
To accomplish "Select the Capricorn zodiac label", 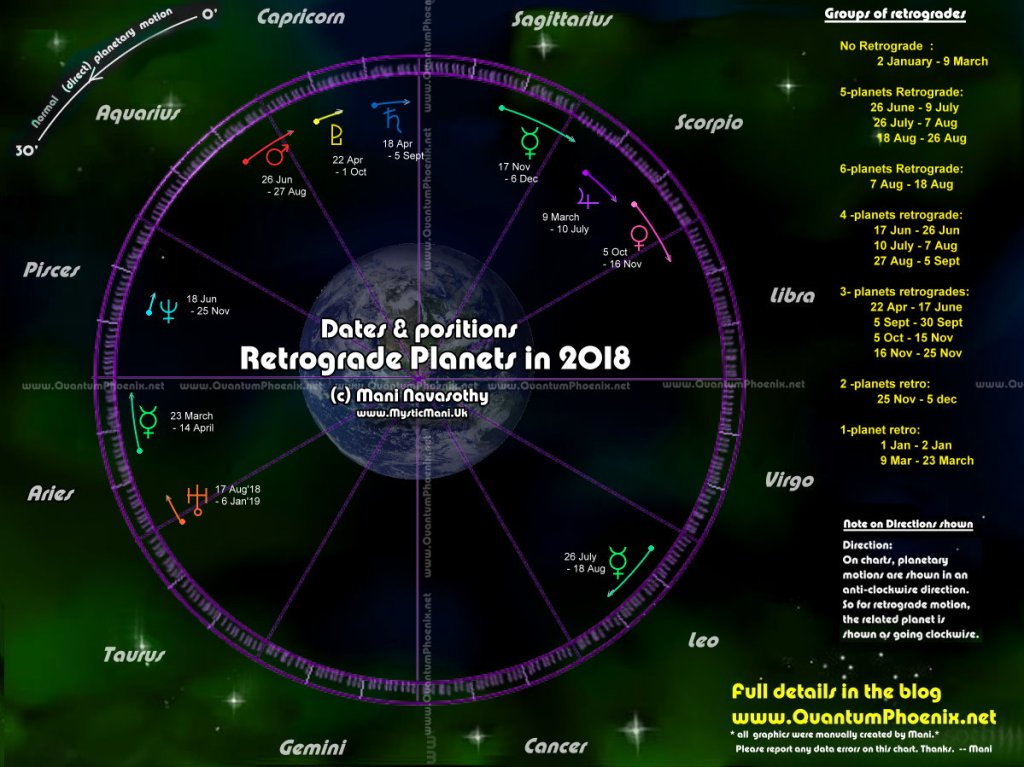I will coord(299,17).
